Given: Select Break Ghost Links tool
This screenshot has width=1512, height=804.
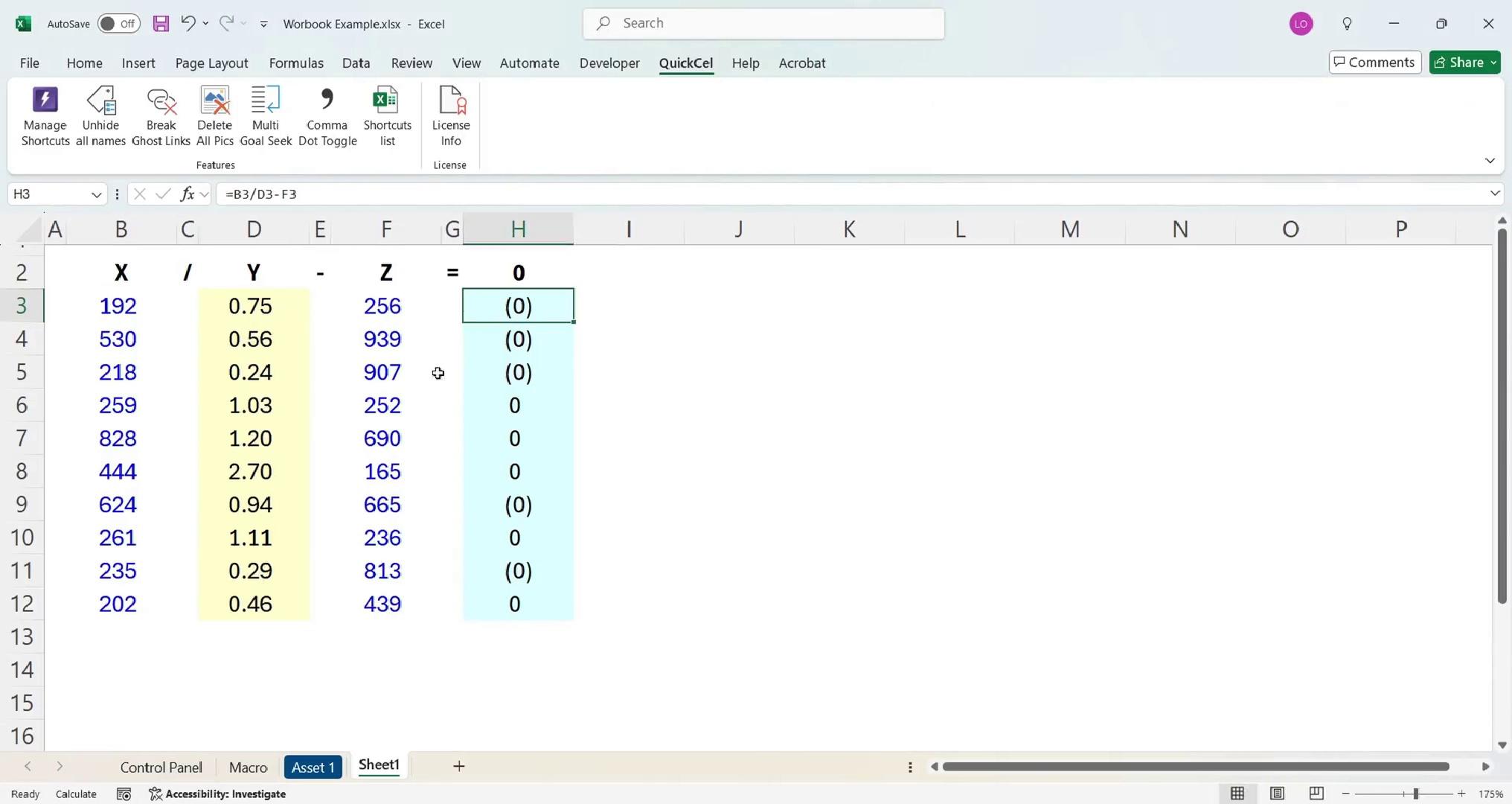Looking at the screenshot, I should pos(160,115).
